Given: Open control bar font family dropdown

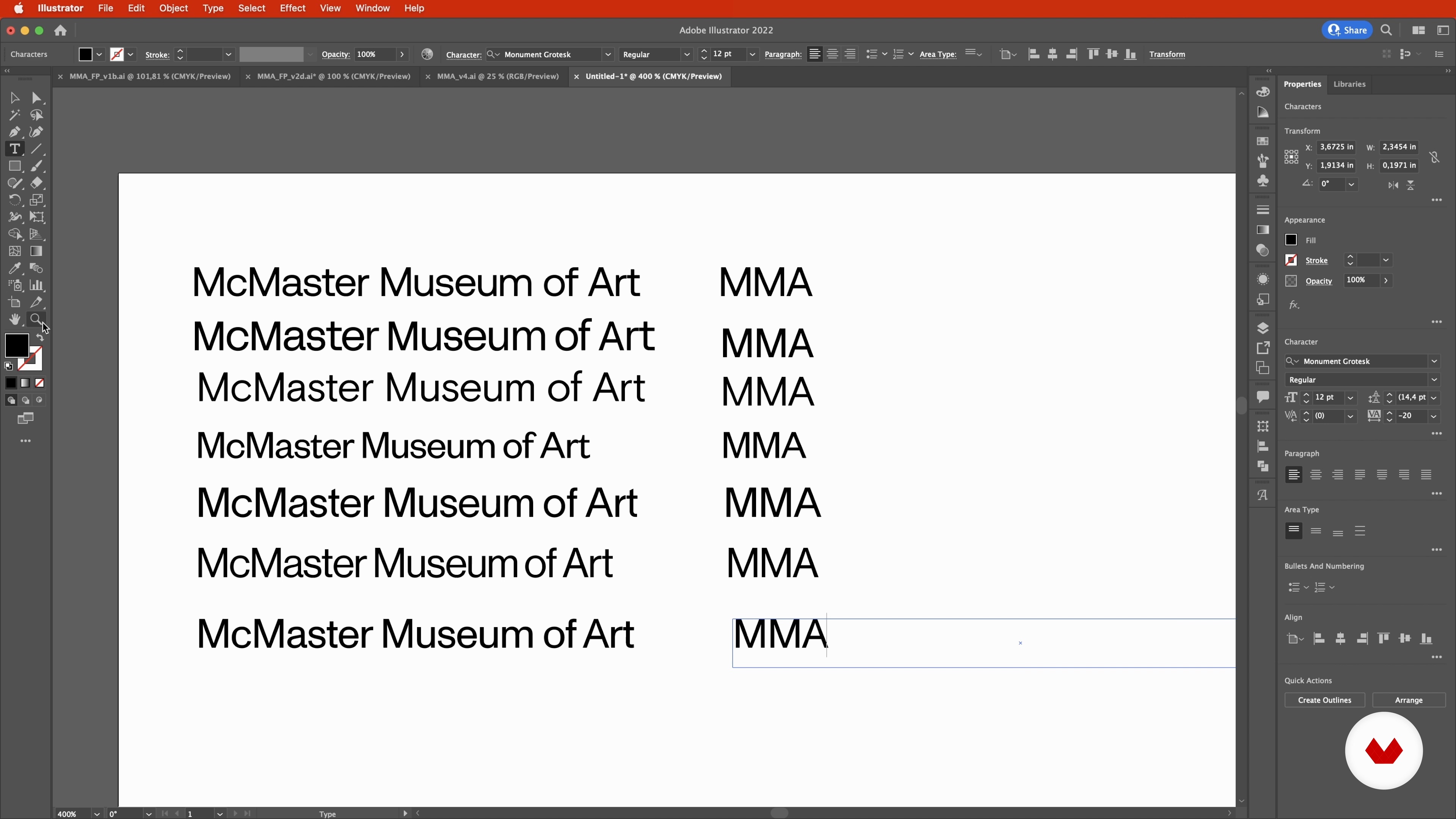Looking at the screenshot, I should pyautogui.click(x=608, y=54).
